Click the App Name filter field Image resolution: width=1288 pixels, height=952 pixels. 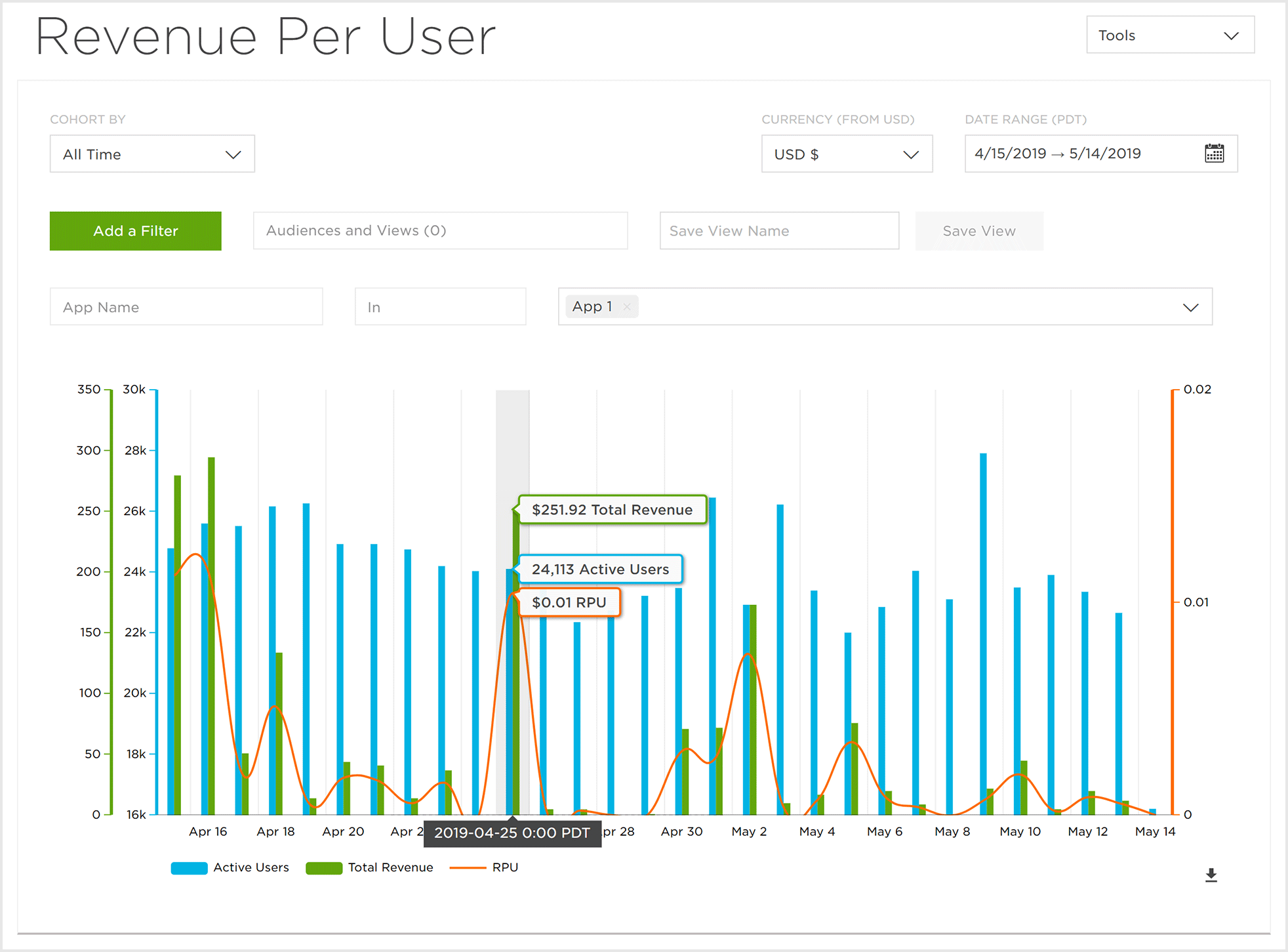[x=186, y=307]
